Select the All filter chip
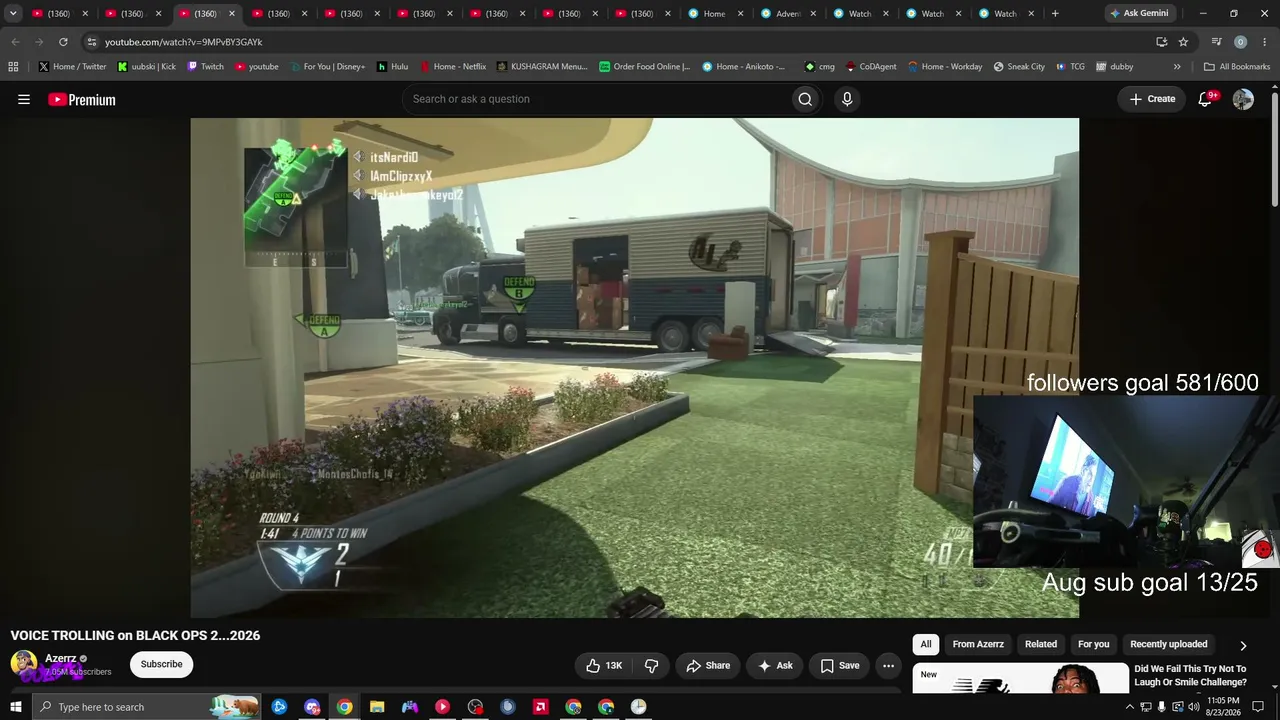This screenshot has width=1280, height=720. (926, 644)
